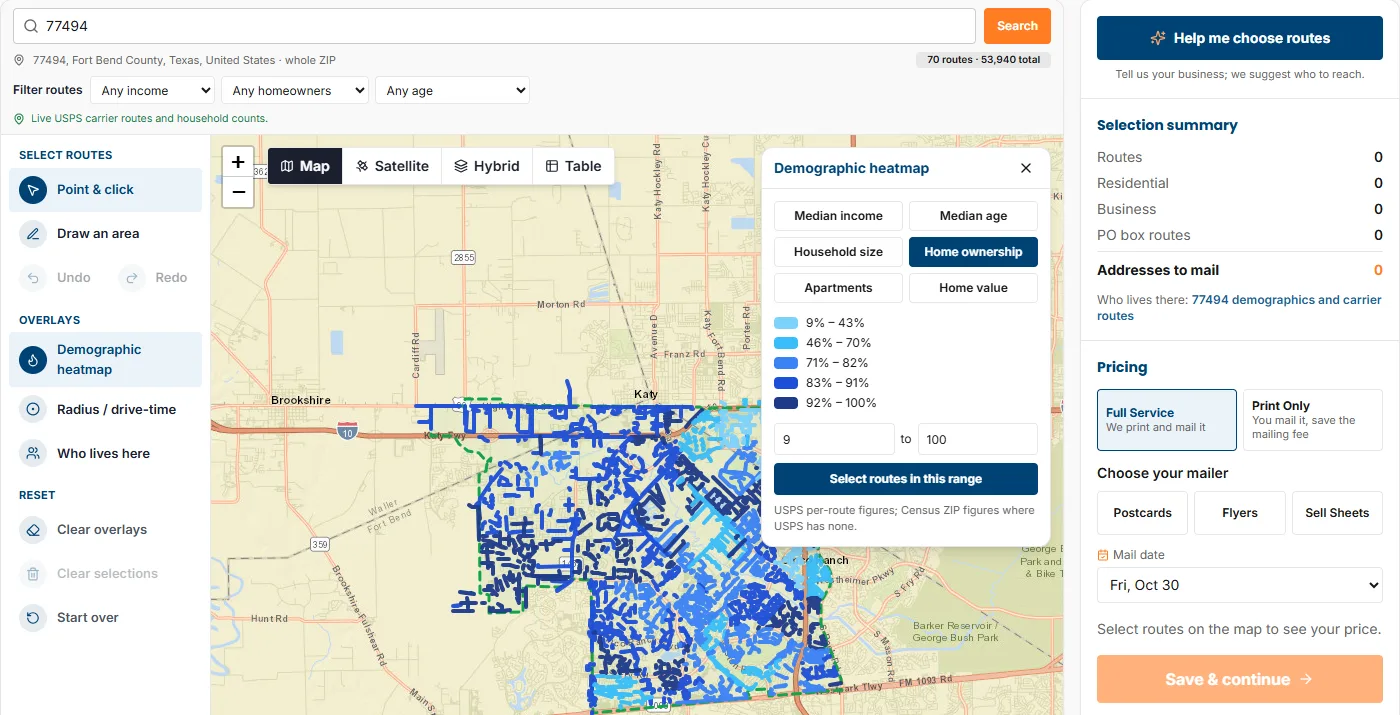Click the green Live USPS pin icon

pyautogui.click(x=19, y=118)
